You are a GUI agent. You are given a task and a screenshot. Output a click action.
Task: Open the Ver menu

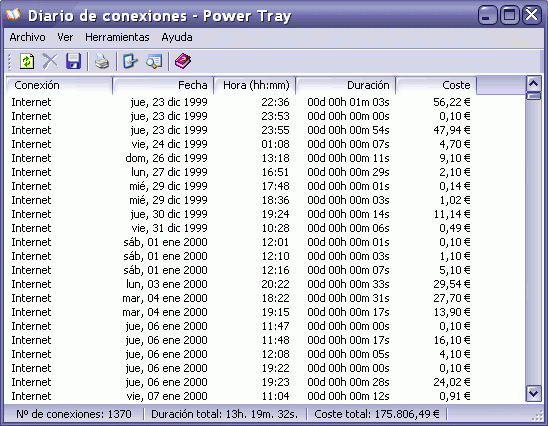pos(65,37)
